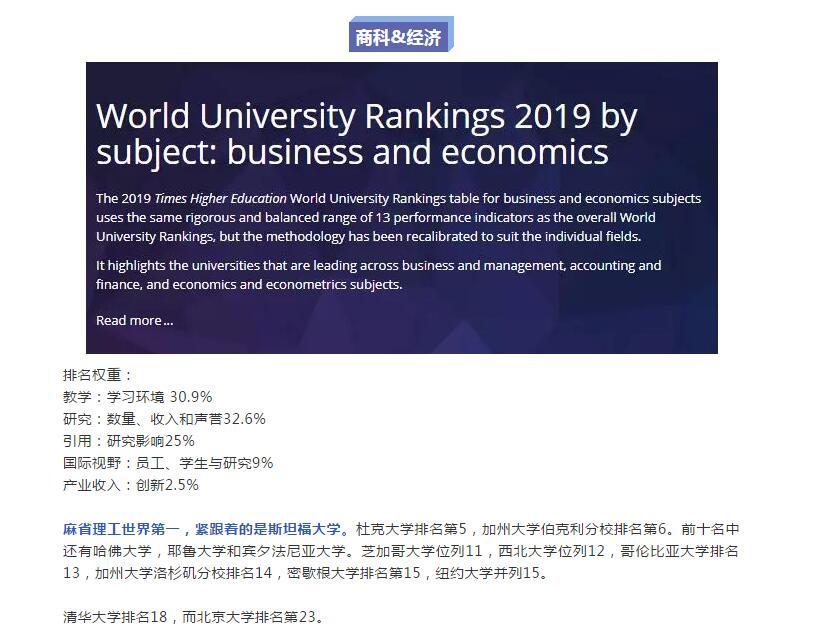
Task: Click 'subject: business and economics' title line
Action: coord(352,152)
